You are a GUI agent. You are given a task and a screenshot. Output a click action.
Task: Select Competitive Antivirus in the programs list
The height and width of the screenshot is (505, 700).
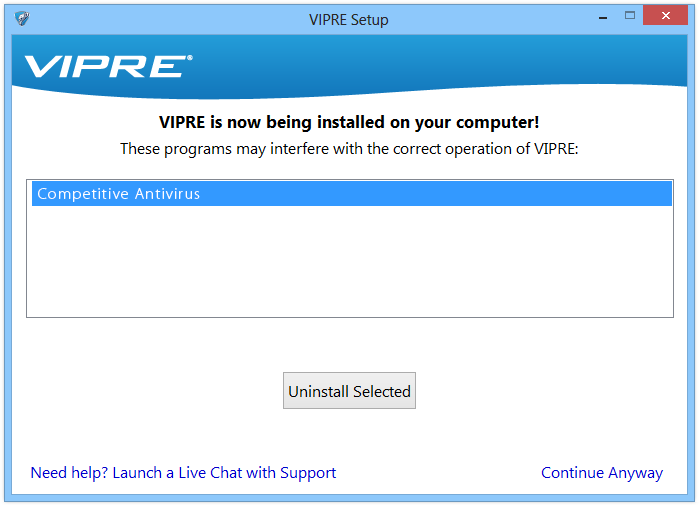(119, 194)
